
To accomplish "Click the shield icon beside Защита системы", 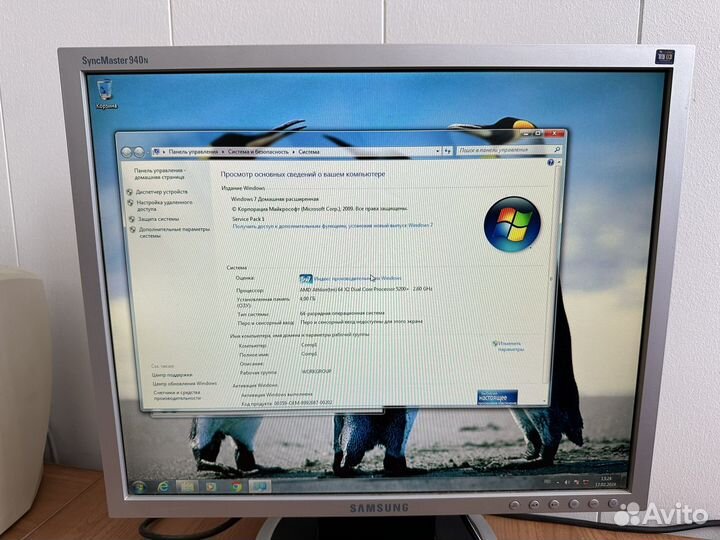I will 132,219.
